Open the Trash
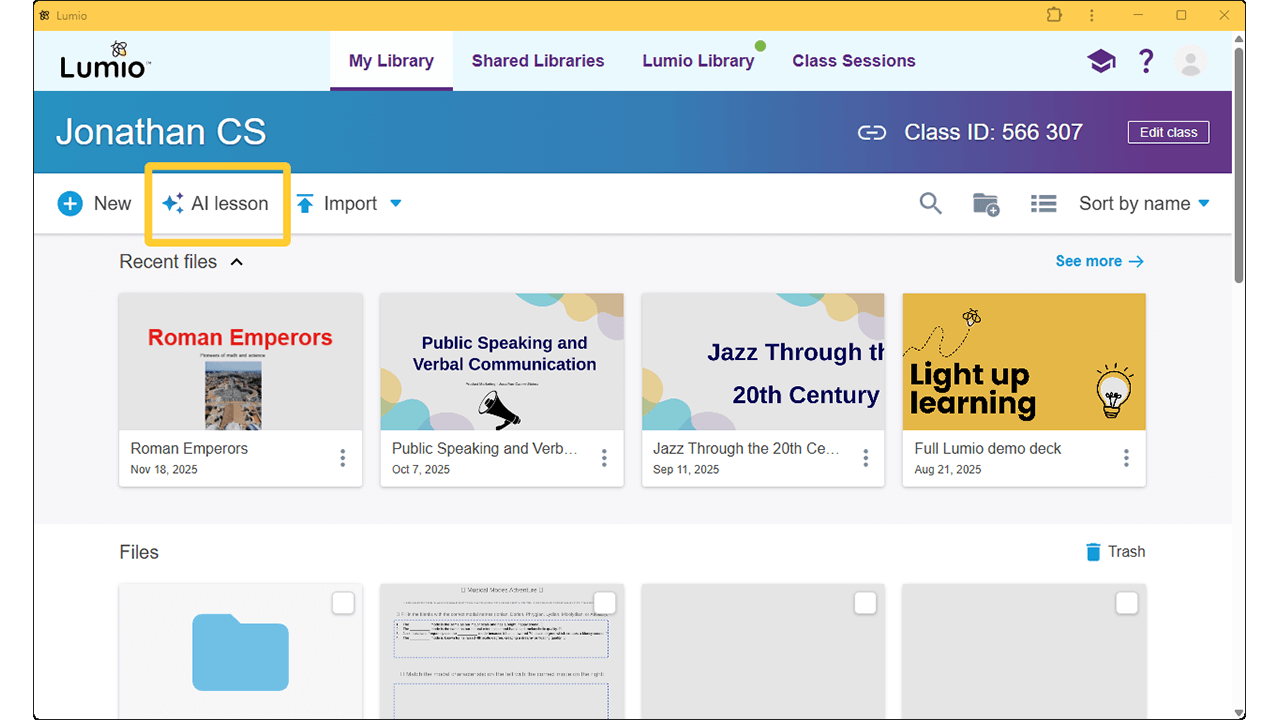Image resolution: width=1280 pixels, height=720 pixels. click(1114, 551)
